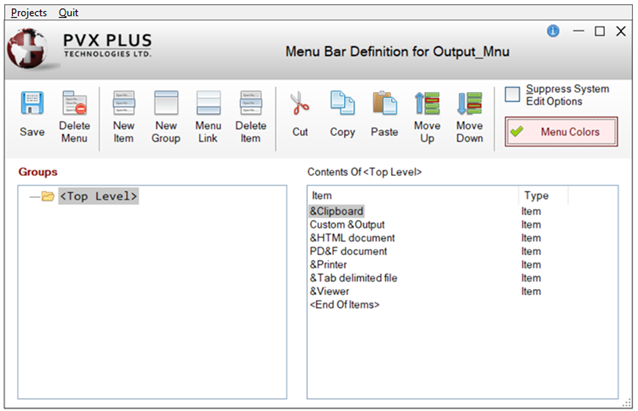Enable Suppress System Edit Options checkbox
638x411 pixels.
point(512,95)
